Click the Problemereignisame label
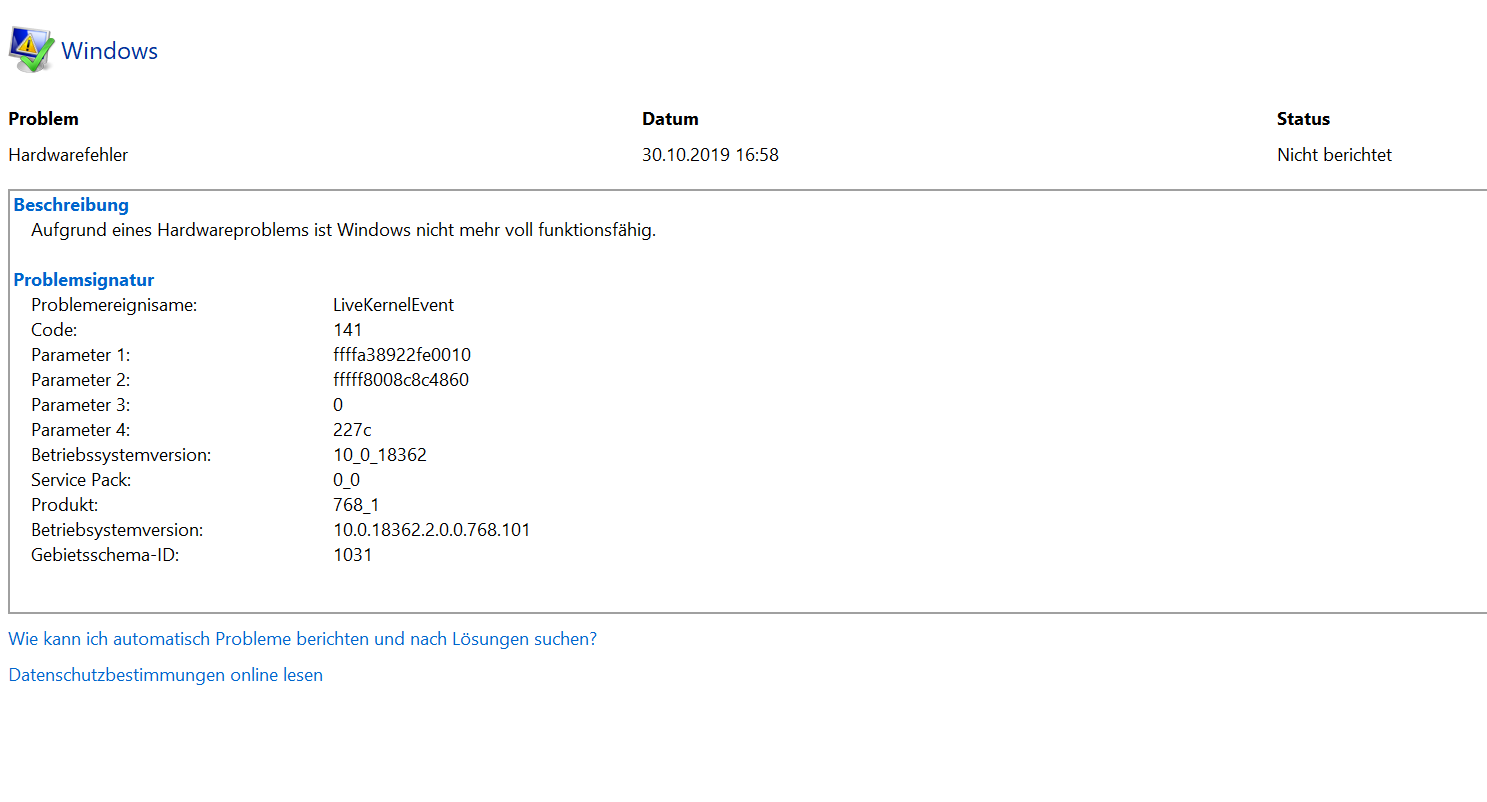Viewport: 1487px width, 802px height. (x=114, y=305)
